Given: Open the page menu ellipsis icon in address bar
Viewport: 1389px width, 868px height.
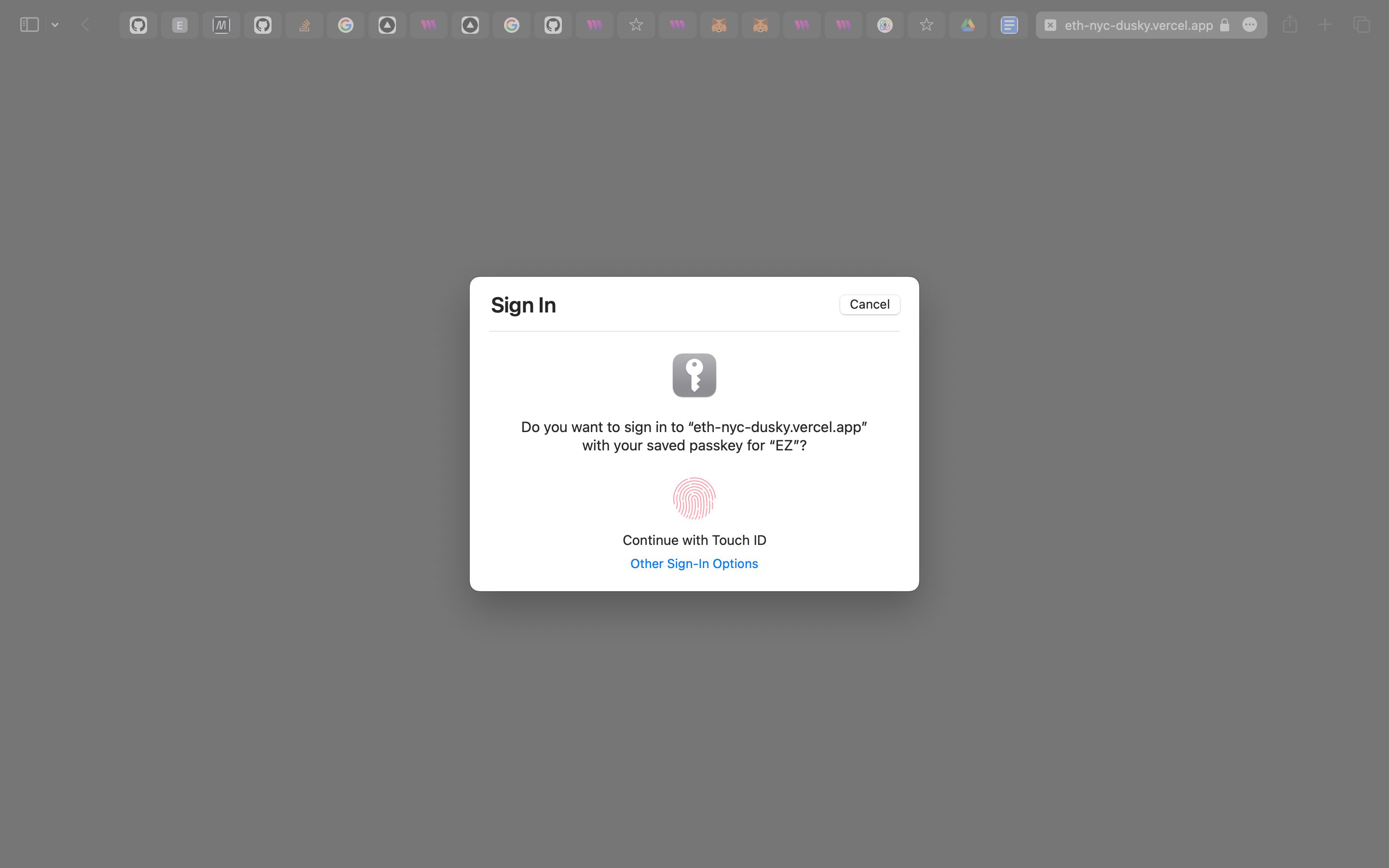Looking at the screenshot, I should [x=1250, y=25].
